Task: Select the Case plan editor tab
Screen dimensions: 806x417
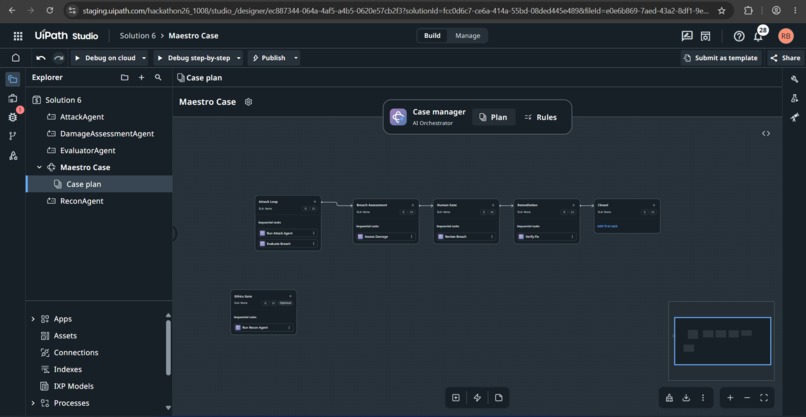Action: pos(199,78)
